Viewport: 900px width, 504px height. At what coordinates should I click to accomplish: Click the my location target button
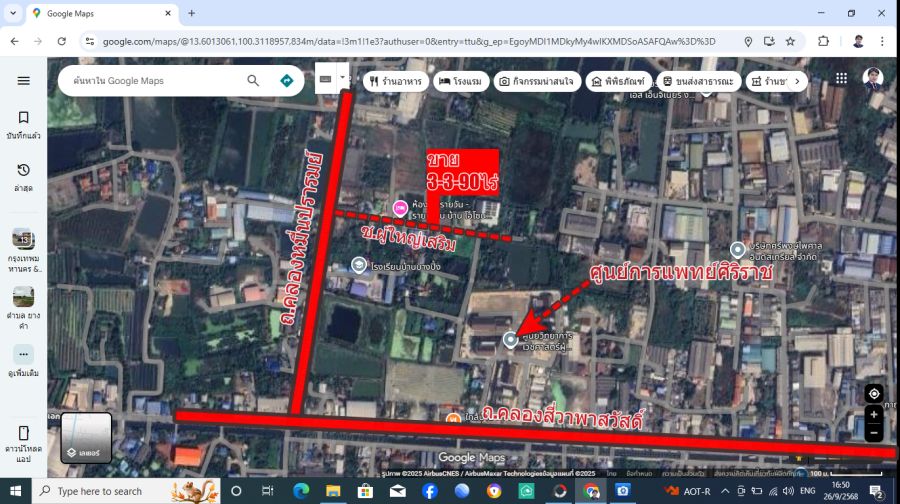coord(873,393)
